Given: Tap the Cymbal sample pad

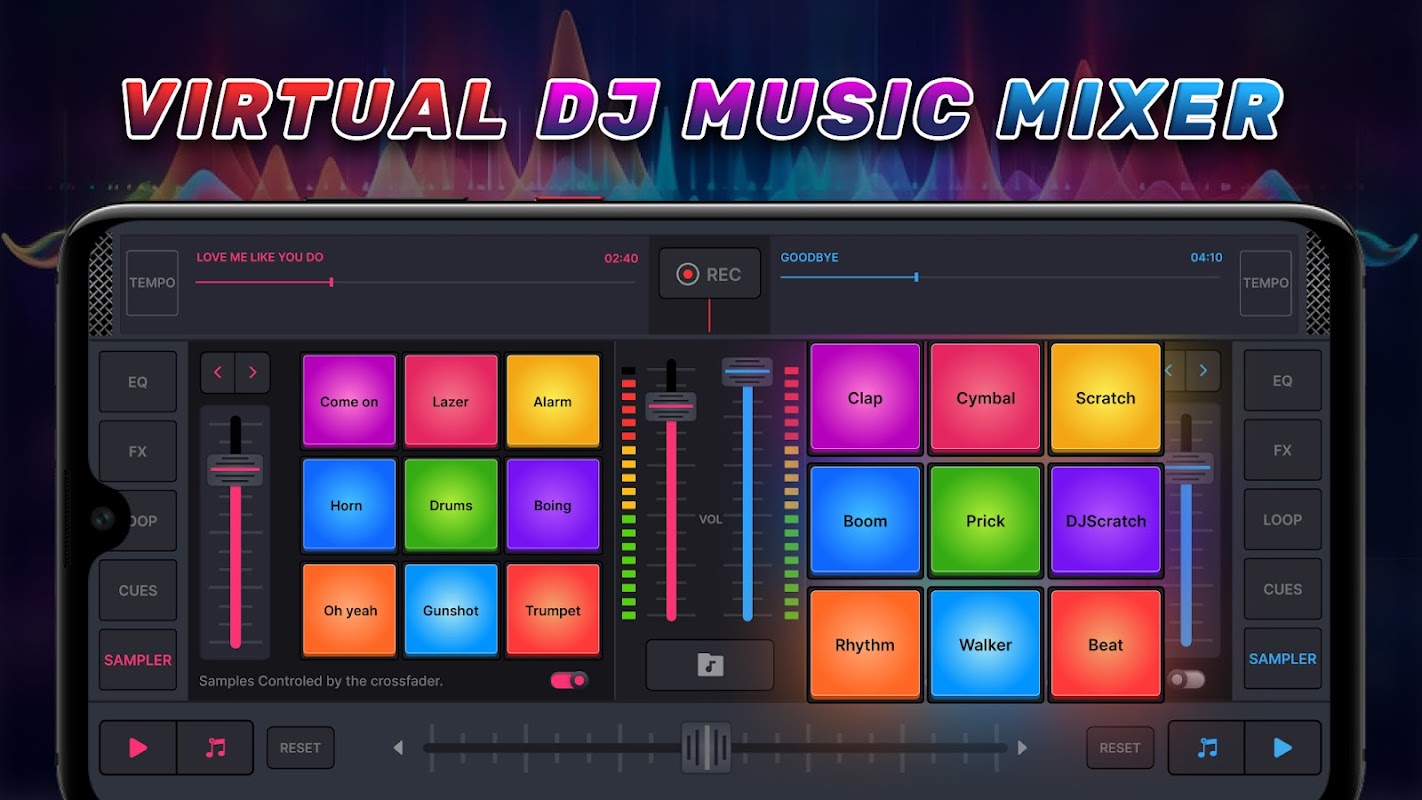Looking at the screenshot, I should (x=986, y=397).
